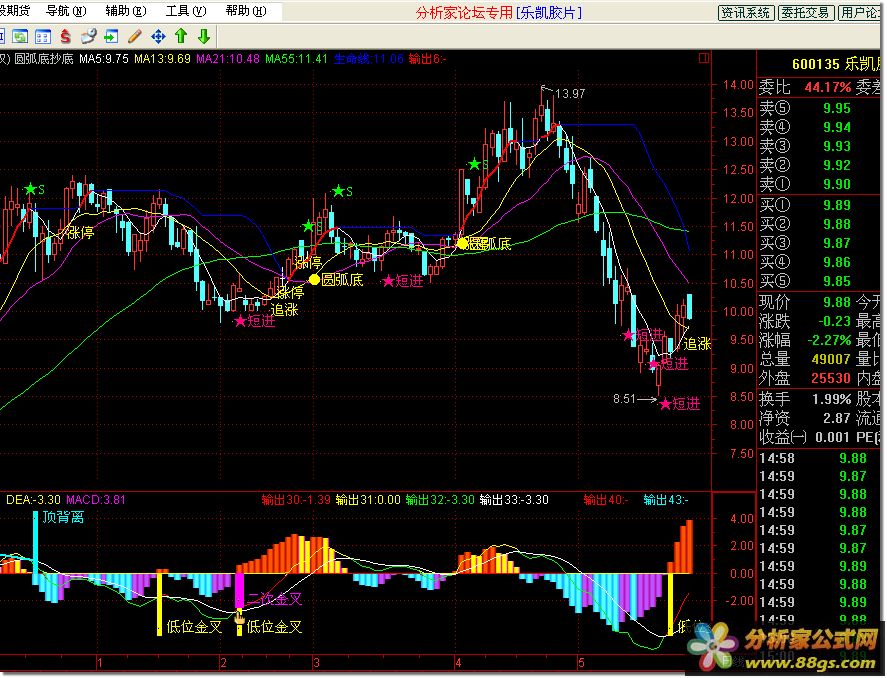This screenshot has width=887, height=678.
Task: Click the 买⑤ price 9.85
Action: click(837, 281)
